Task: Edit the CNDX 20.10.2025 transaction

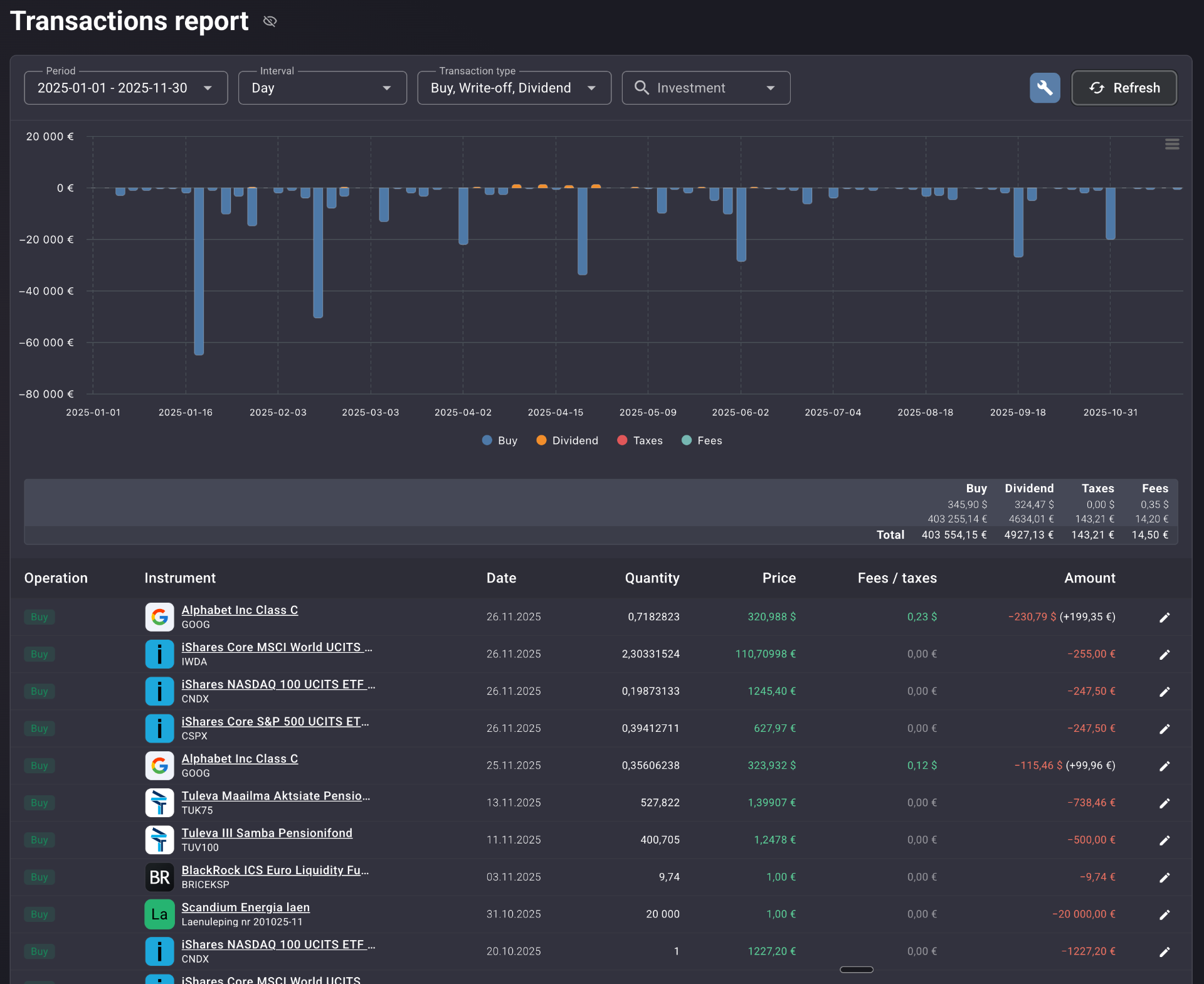Action: pos(1164,951)
